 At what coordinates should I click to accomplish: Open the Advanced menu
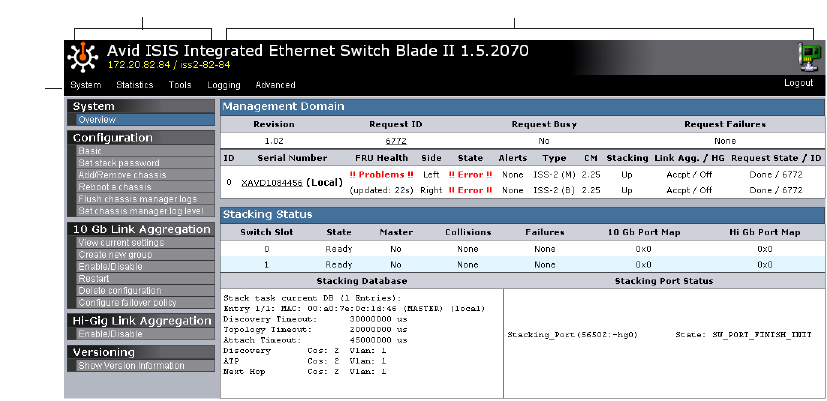(x=275, y=85)
